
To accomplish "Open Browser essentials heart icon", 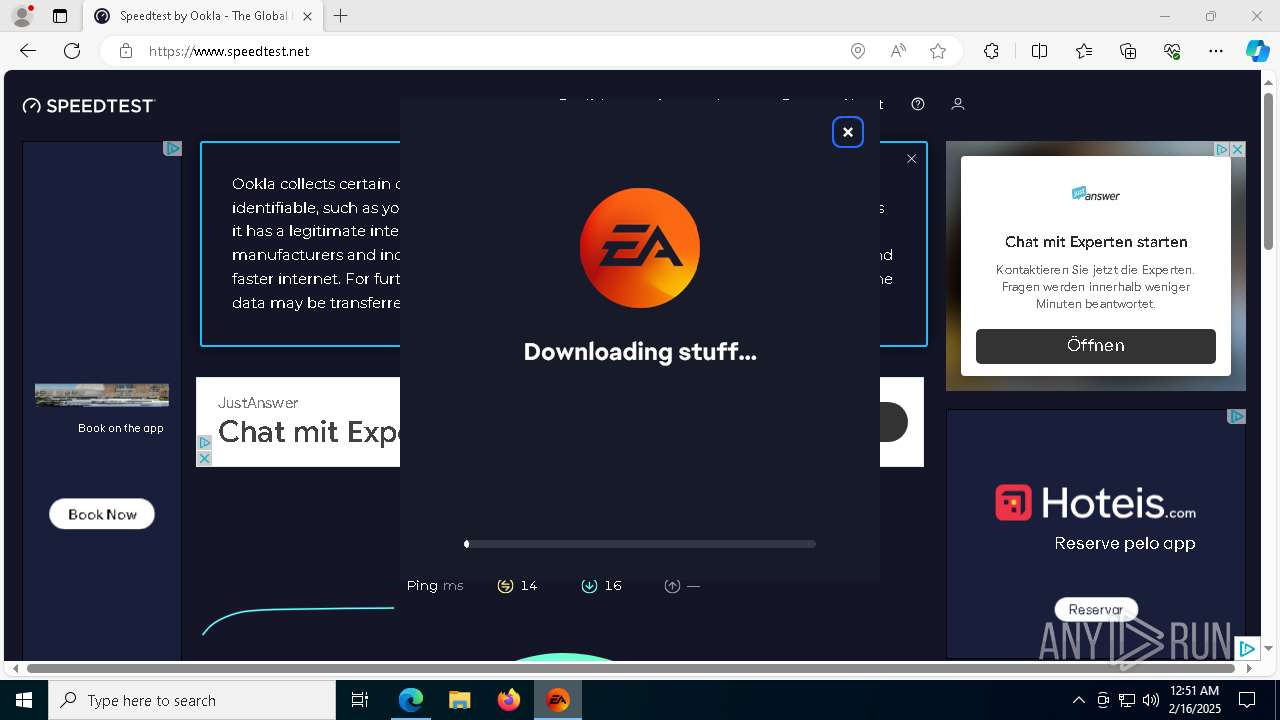I will point(1173,51).
